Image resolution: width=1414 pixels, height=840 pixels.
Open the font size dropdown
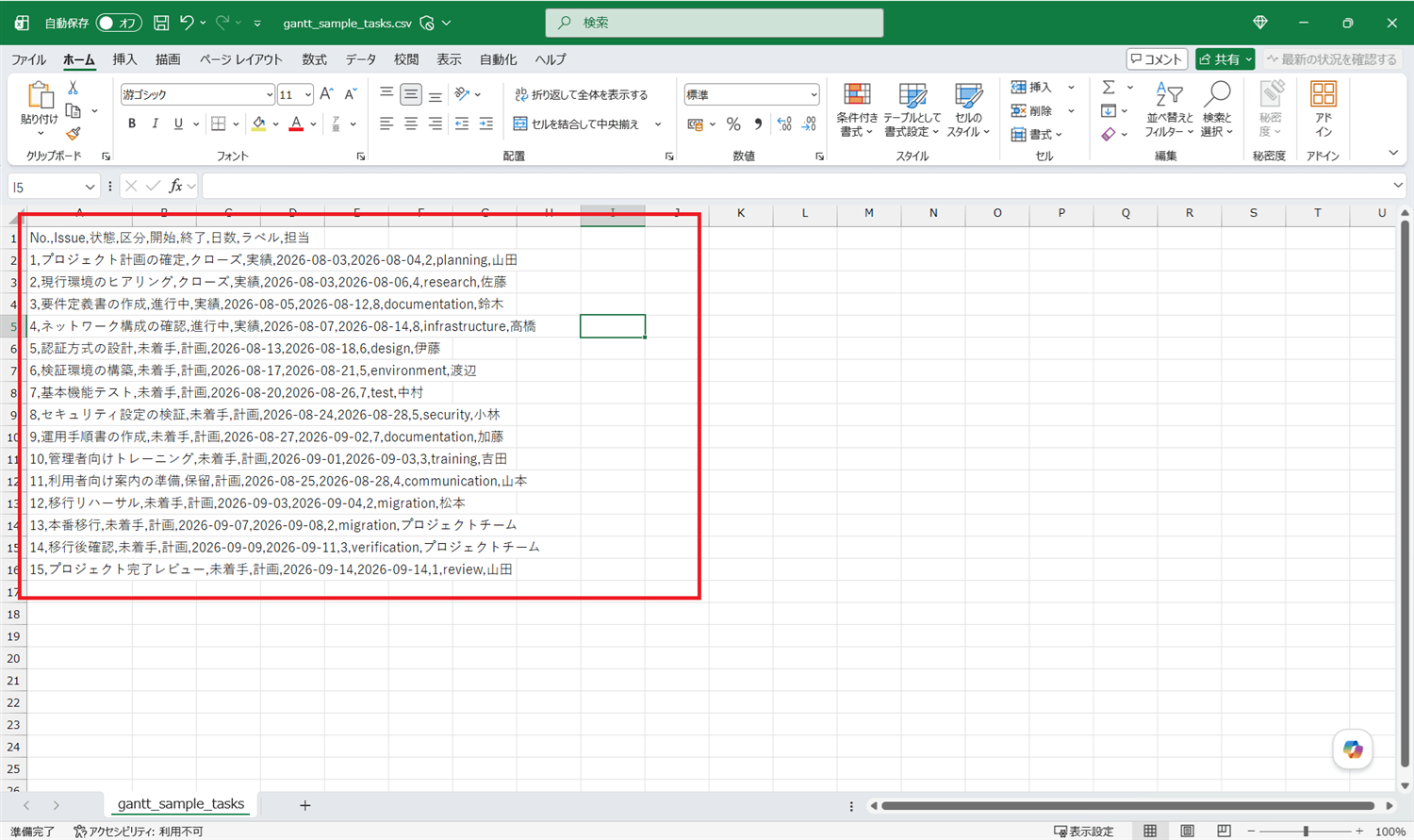pos(308,94)
